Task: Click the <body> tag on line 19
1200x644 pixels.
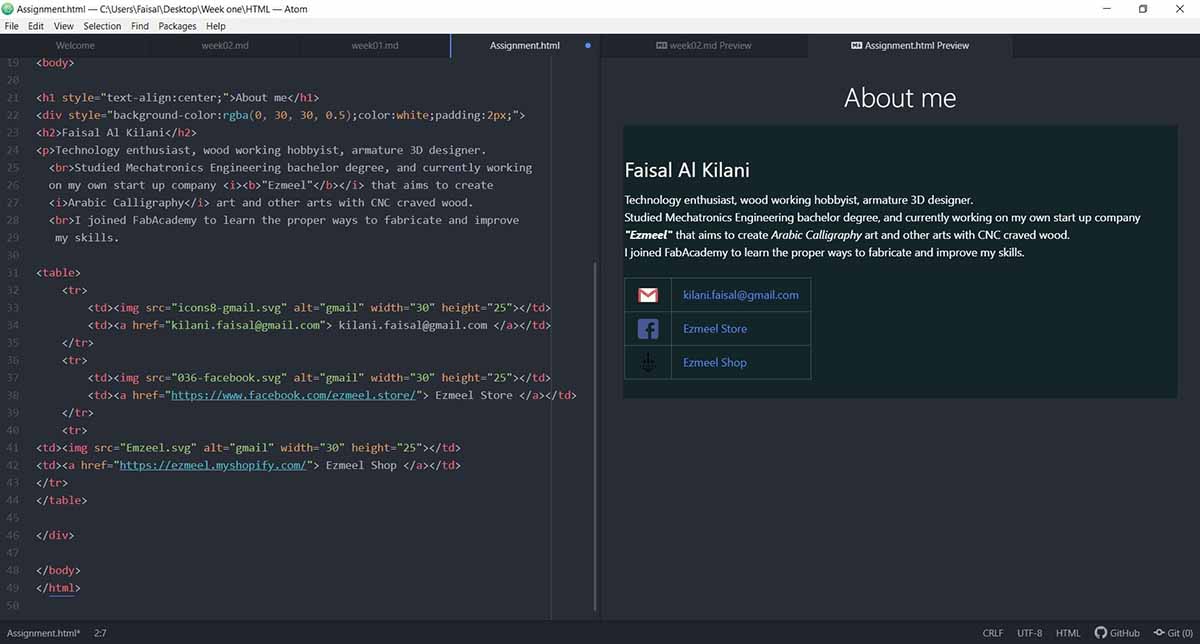Action: (x=55, y=62)
